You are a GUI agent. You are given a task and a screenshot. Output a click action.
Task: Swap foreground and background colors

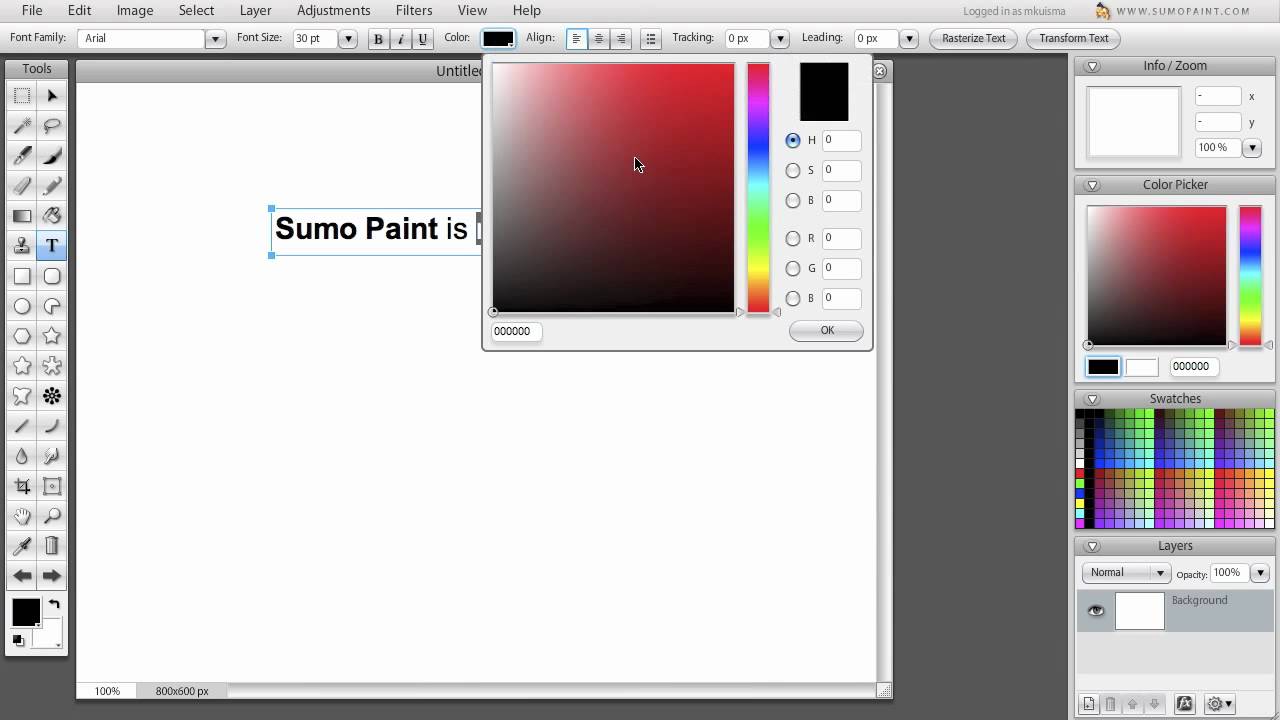54,604
